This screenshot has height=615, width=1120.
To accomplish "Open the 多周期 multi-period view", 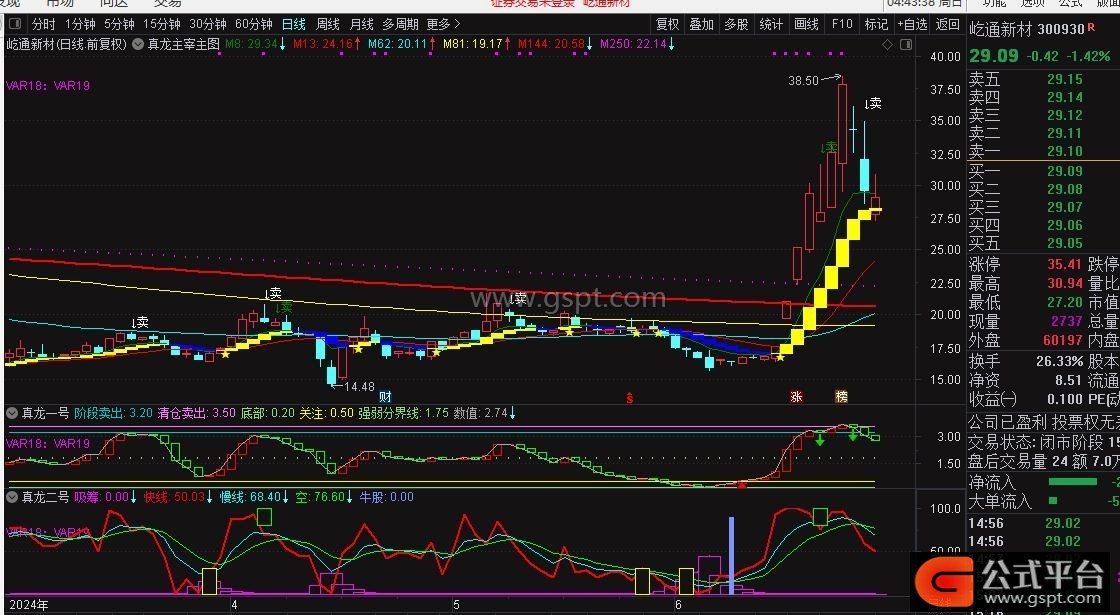I will point(400,24).
